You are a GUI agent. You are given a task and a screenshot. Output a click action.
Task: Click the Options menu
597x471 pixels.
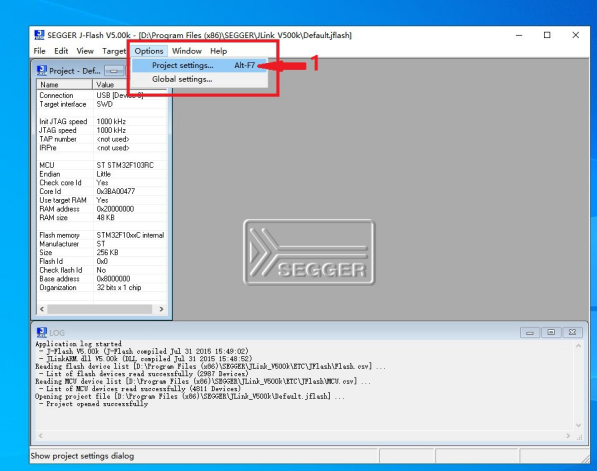coord(148,51)
